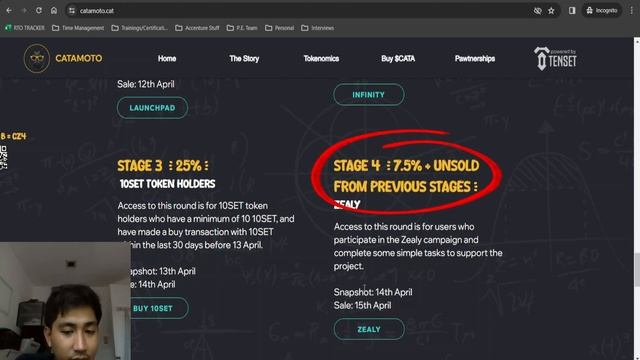
Task: Bookmark this page with star icon
Action: [551, 11]
